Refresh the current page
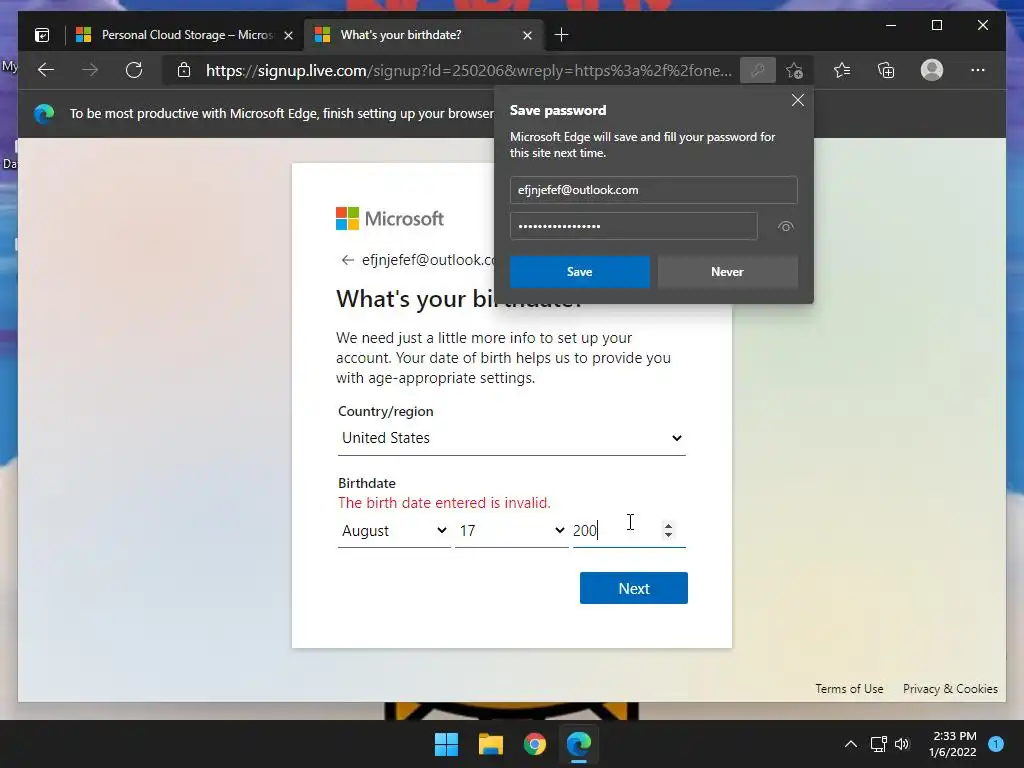 134,70
